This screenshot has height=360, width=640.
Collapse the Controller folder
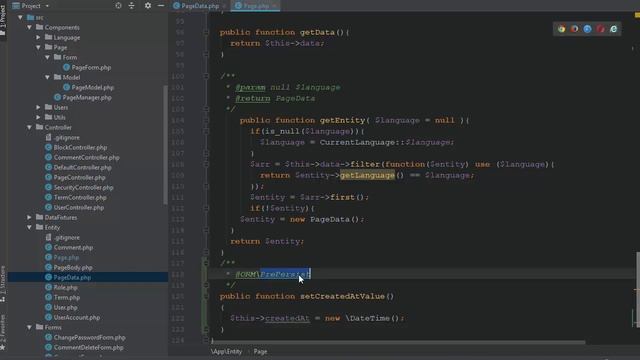(x=29, y=127)
